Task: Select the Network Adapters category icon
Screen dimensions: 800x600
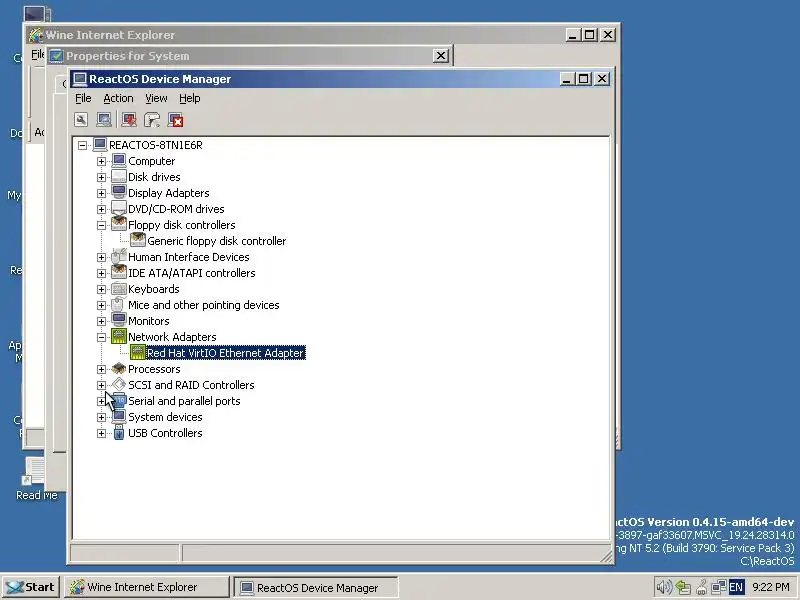Action: tap(118, 337)
